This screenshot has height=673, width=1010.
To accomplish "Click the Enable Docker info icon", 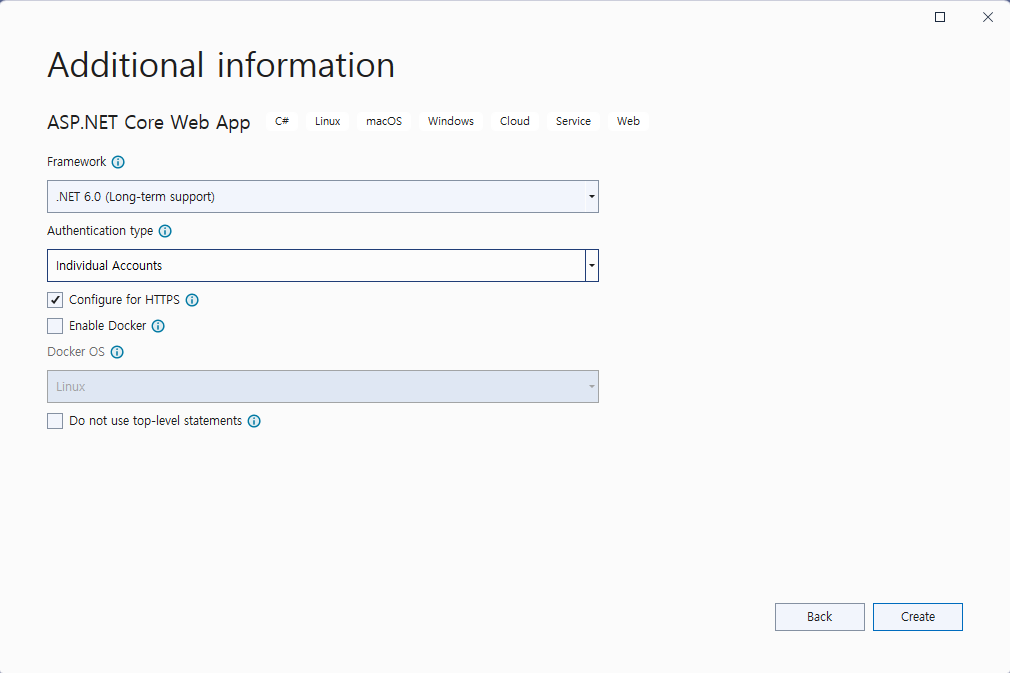I will [x=158, y=326].
